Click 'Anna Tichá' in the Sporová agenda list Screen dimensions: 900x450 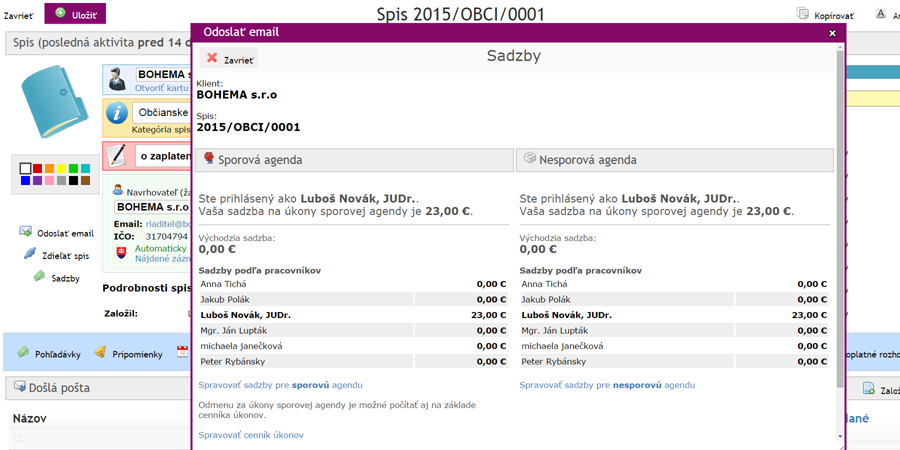pyautogui.click(x=224, y=284)
